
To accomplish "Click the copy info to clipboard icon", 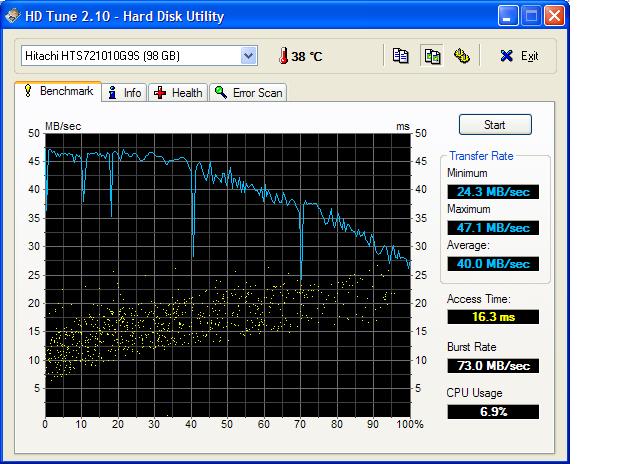I will [x=400, y=56].
